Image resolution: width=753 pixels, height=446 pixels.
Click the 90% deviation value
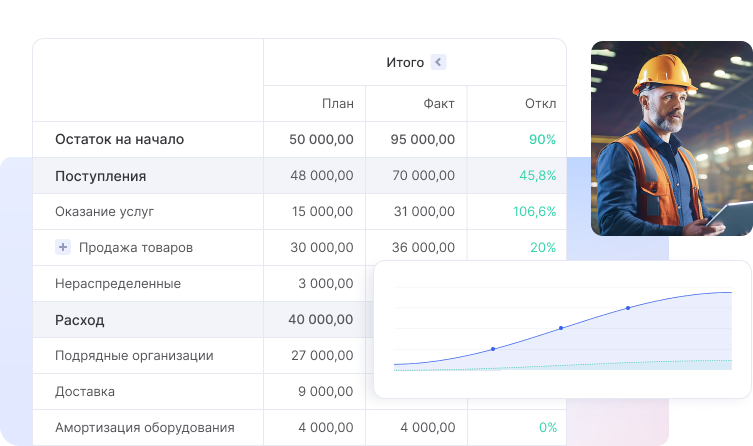click(542, 140)
